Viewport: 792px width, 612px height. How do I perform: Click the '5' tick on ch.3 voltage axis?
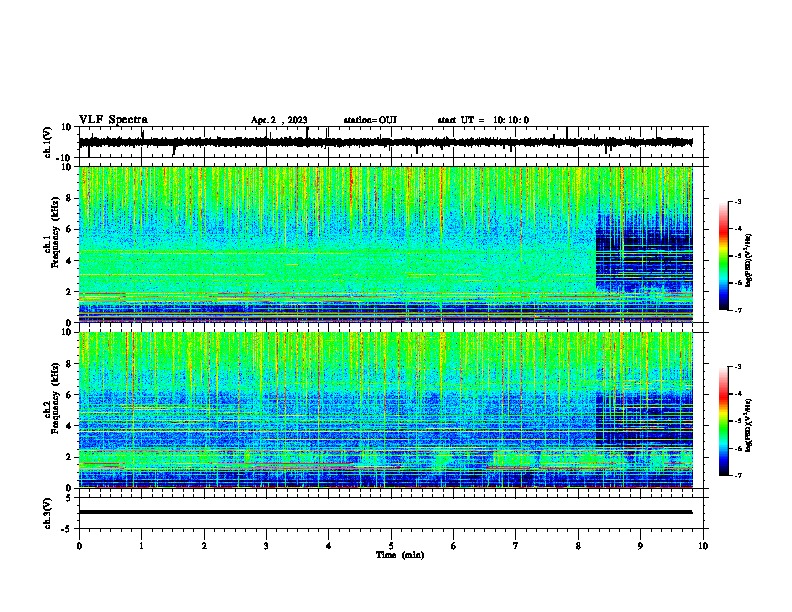(69, 498)
